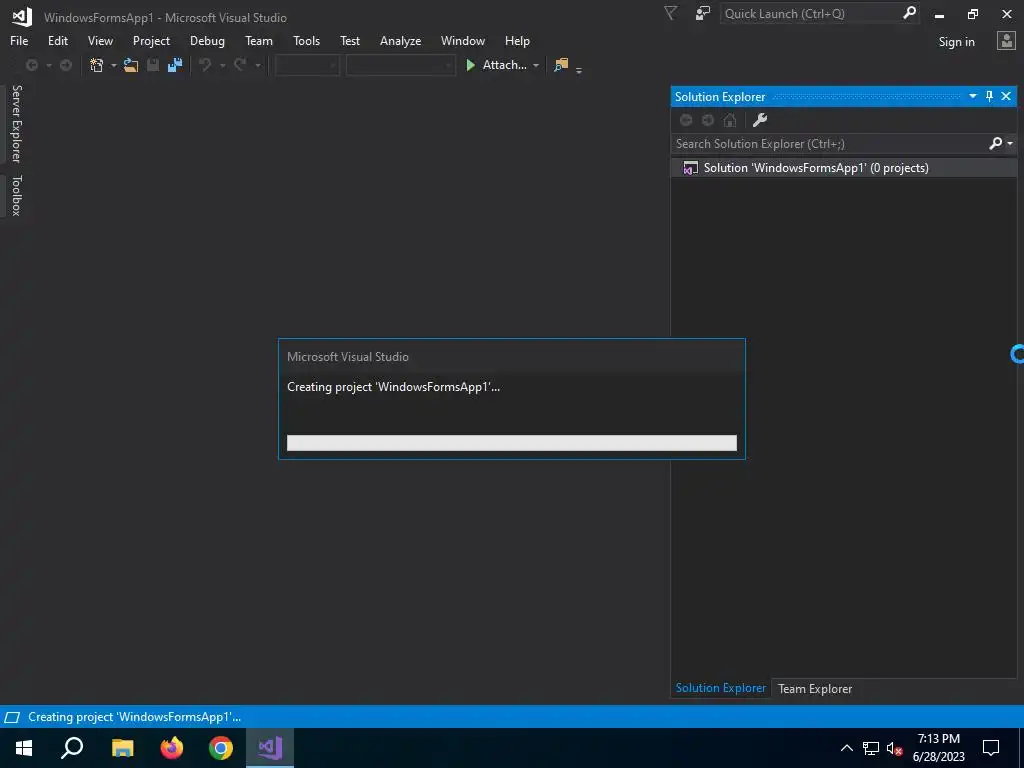
Task: Click the notifications filter funnel icon
Action: [670, 13]
